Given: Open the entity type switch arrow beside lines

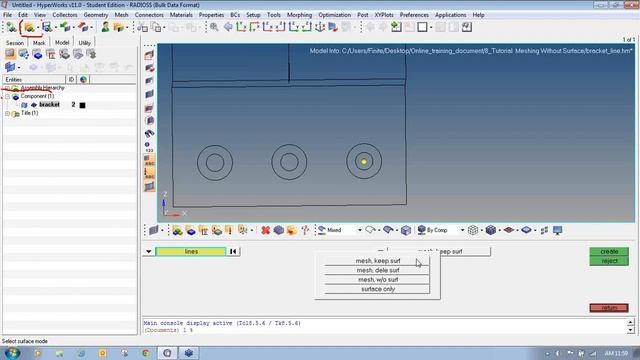Looking at the screenshot, I should click(x=149, y=251).
